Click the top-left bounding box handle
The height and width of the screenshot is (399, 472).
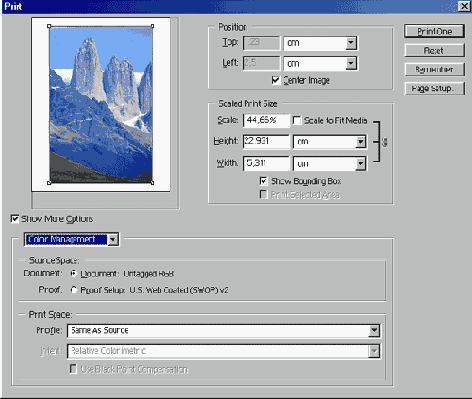pyautogui.click(x=49, y=26)
